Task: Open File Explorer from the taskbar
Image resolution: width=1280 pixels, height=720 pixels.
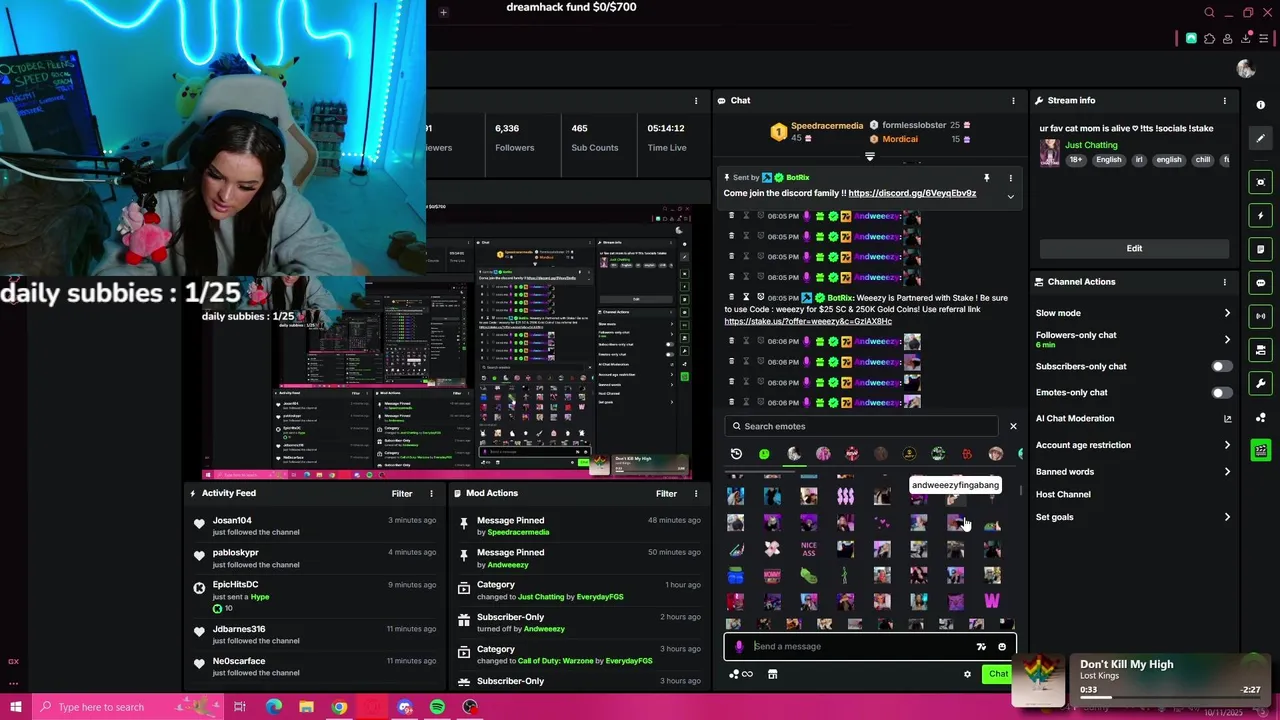Action: 306,707
